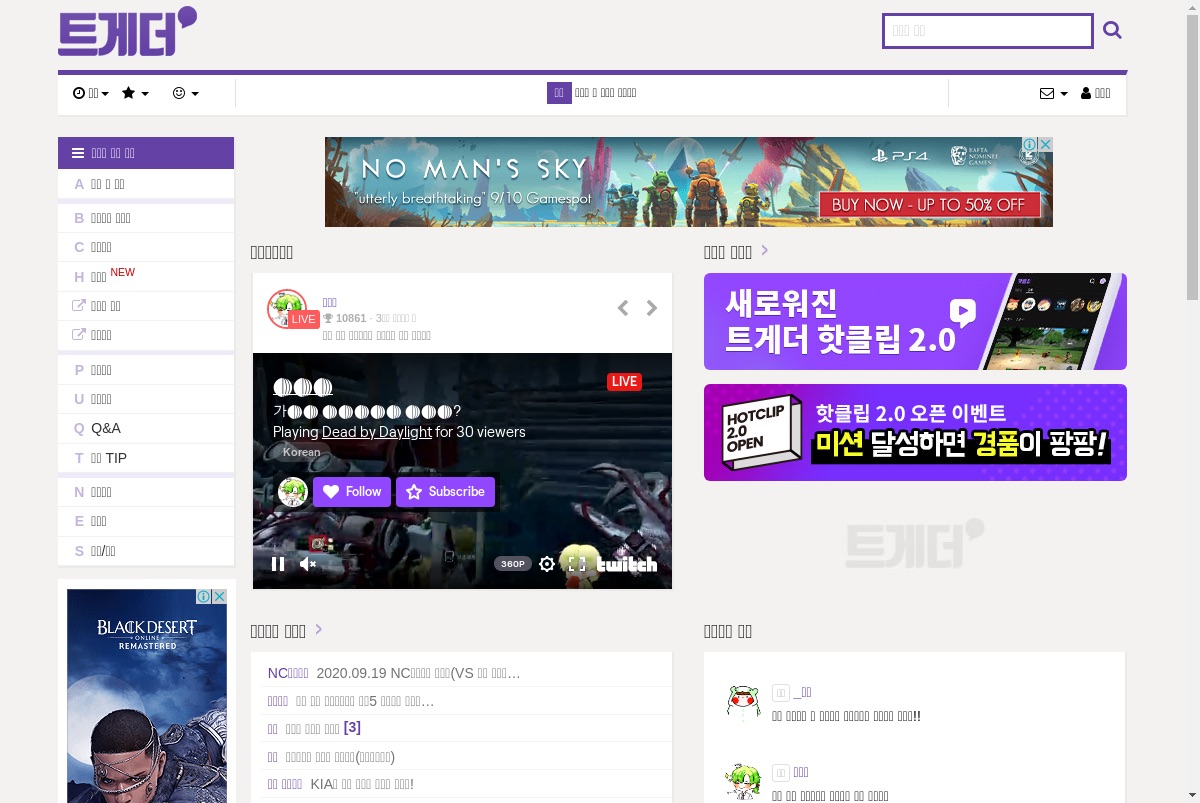Open sidebar board H tagged NEW
The image size is (1200, 803).
click(146, 276)
